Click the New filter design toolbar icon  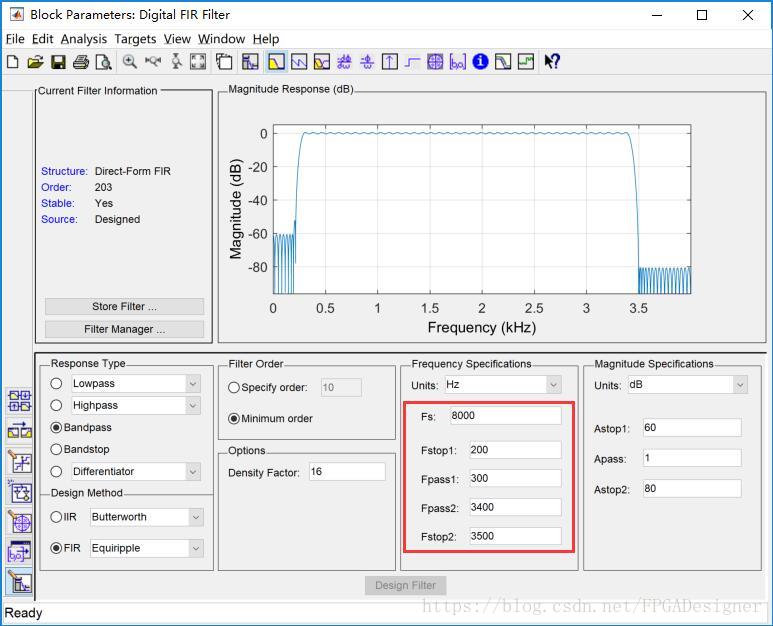click(13, 62)
